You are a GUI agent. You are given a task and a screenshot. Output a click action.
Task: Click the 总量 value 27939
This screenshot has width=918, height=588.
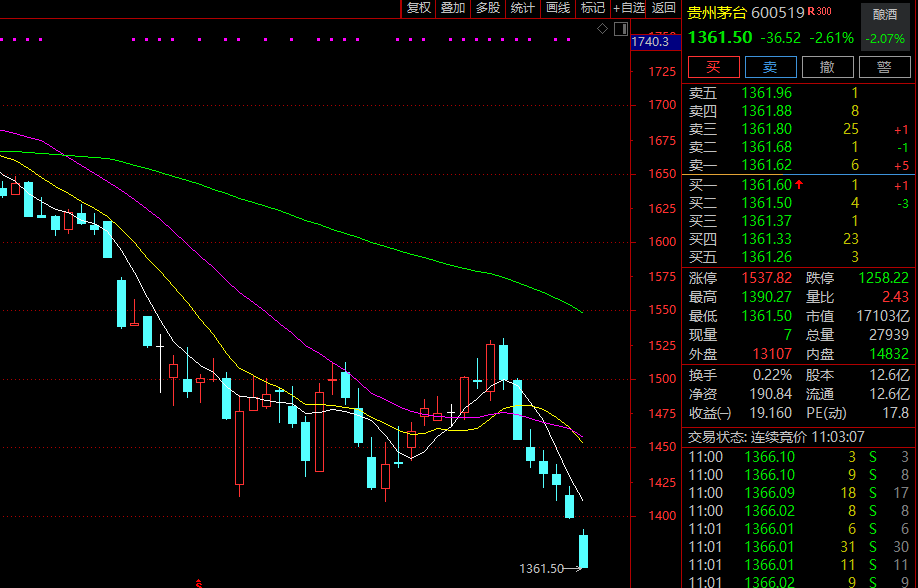[889, 335]
